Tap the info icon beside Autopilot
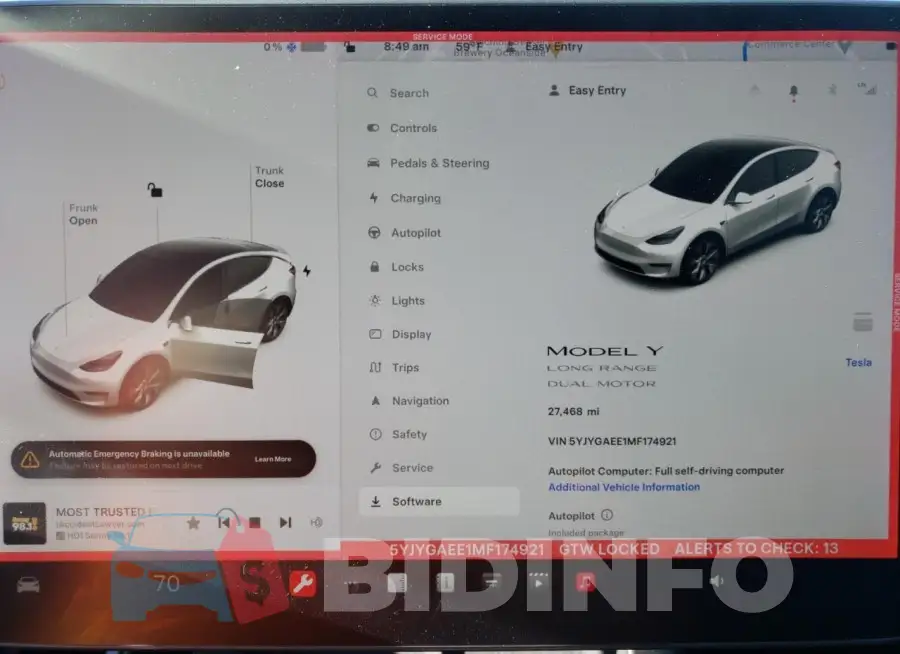Viewport: 900px width, 654px height. [607, 515]
